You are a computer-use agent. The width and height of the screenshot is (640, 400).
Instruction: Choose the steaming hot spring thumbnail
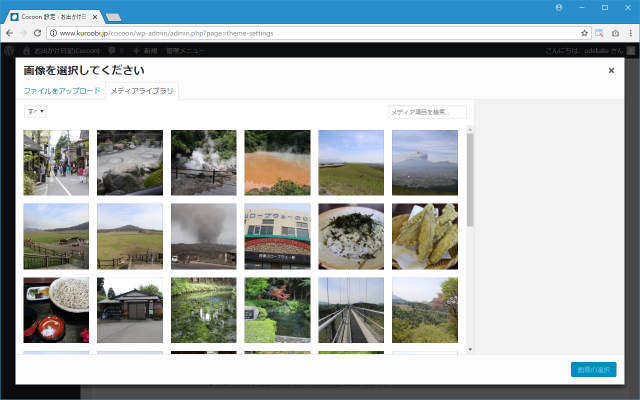point(204,162)
